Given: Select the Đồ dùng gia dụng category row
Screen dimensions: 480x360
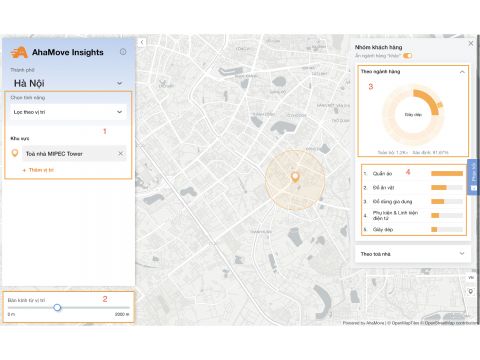Looking at the screenshot, I should click(x=413, y=202).
